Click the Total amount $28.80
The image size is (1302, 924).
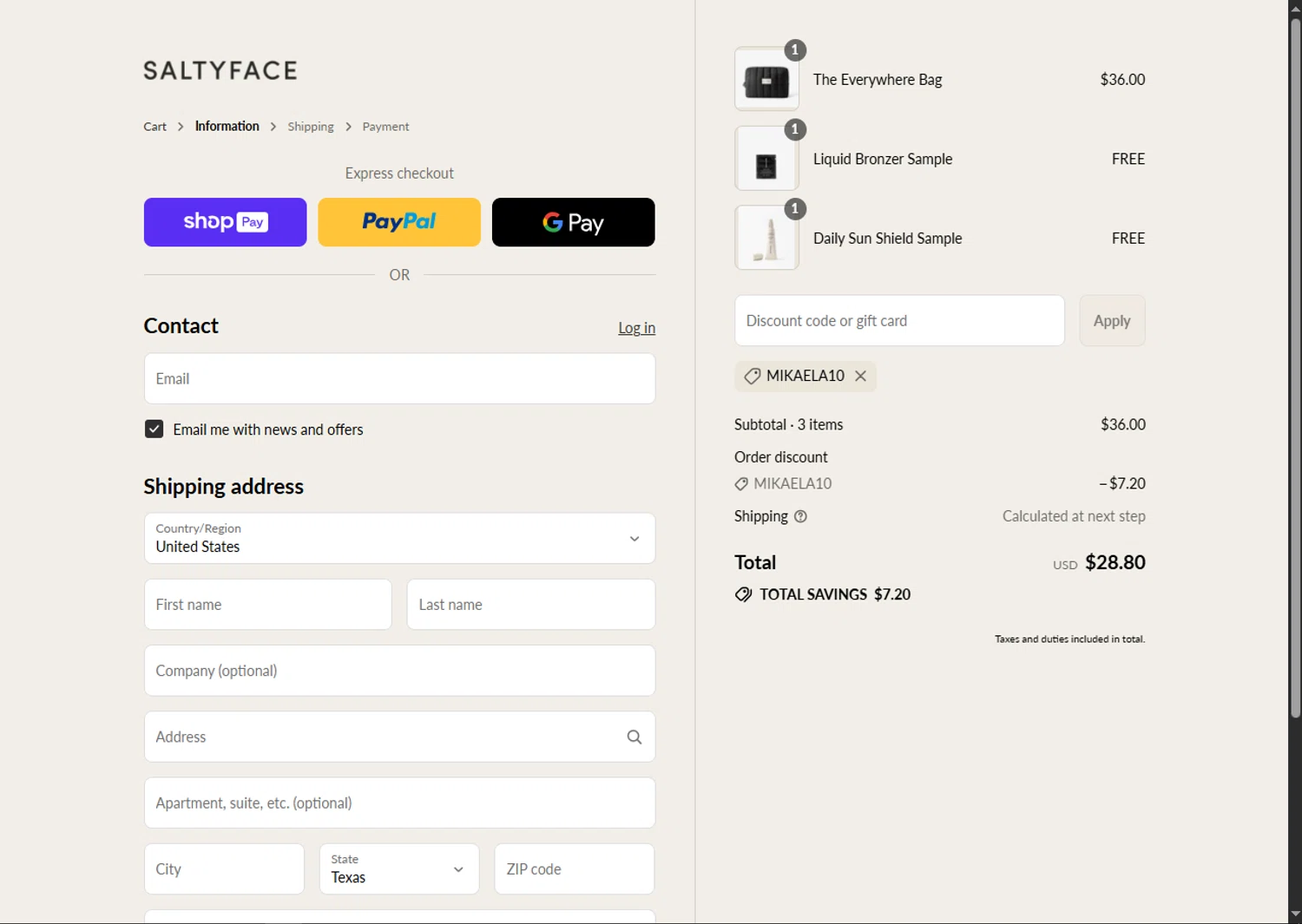[1115, 562]
